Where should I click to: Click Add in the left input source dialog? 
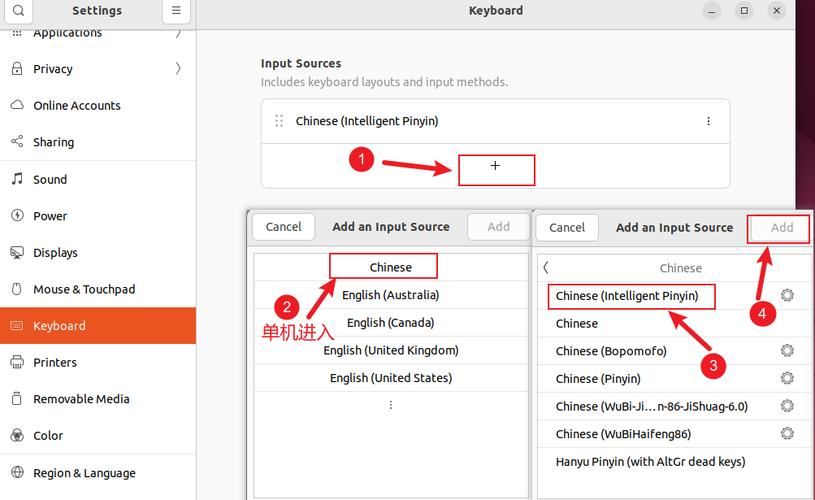tap(498, 227)
